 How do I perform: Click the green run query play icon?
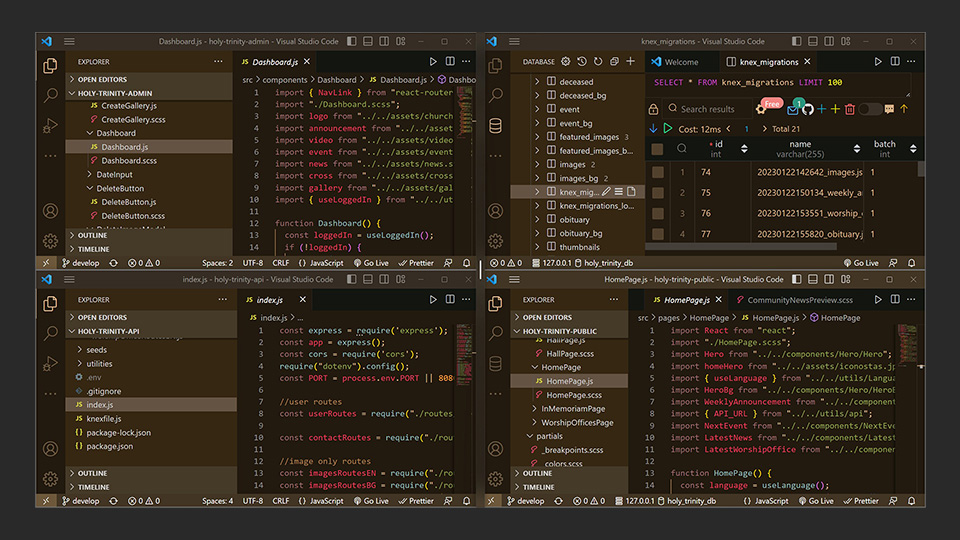(x=668, y=129)
